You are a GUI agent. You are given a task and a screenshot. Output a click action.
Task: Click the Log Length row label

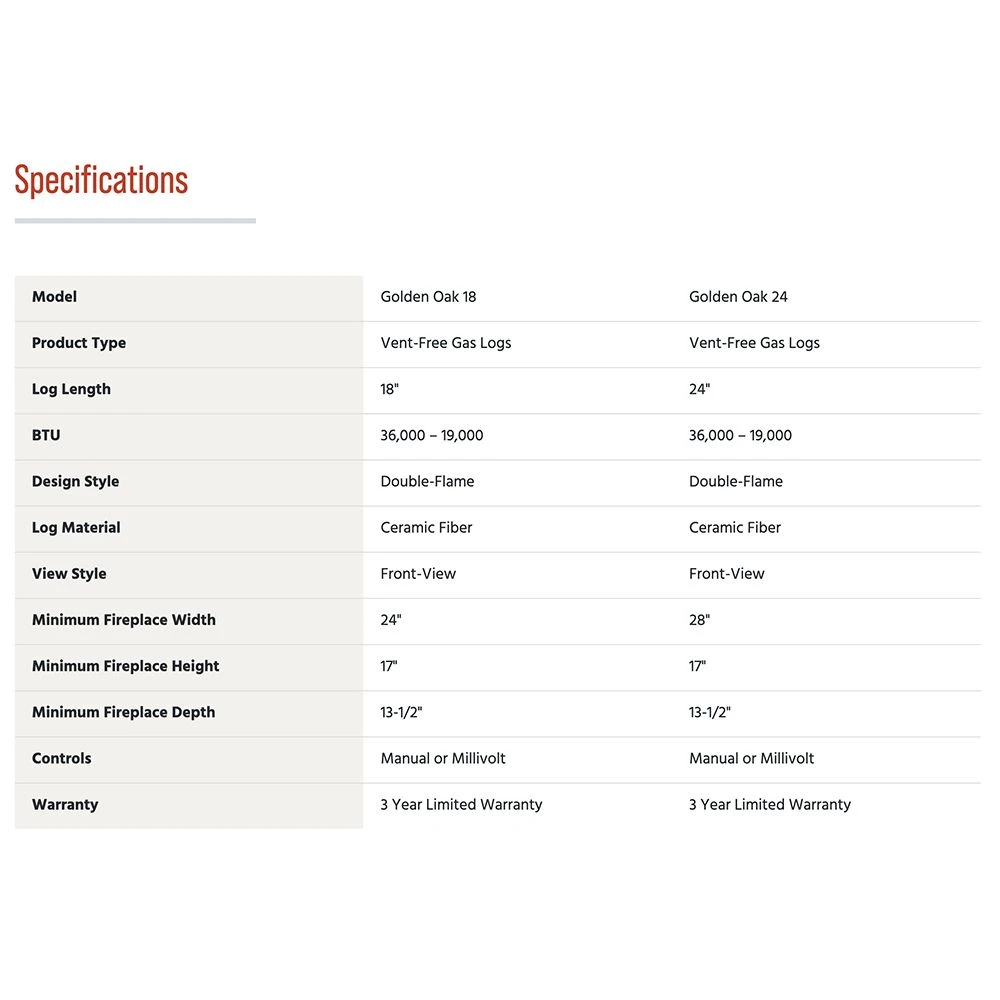coord(71,389)
